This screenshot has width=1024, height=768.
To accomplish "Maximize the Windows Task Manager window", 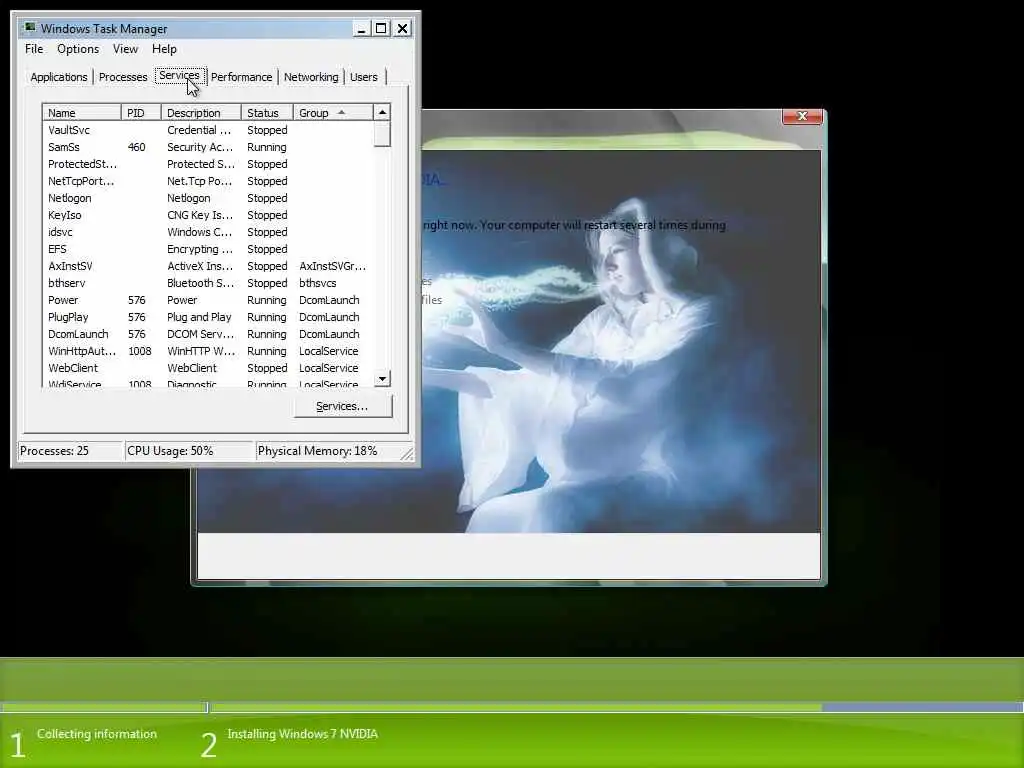I will click(381, 29).
